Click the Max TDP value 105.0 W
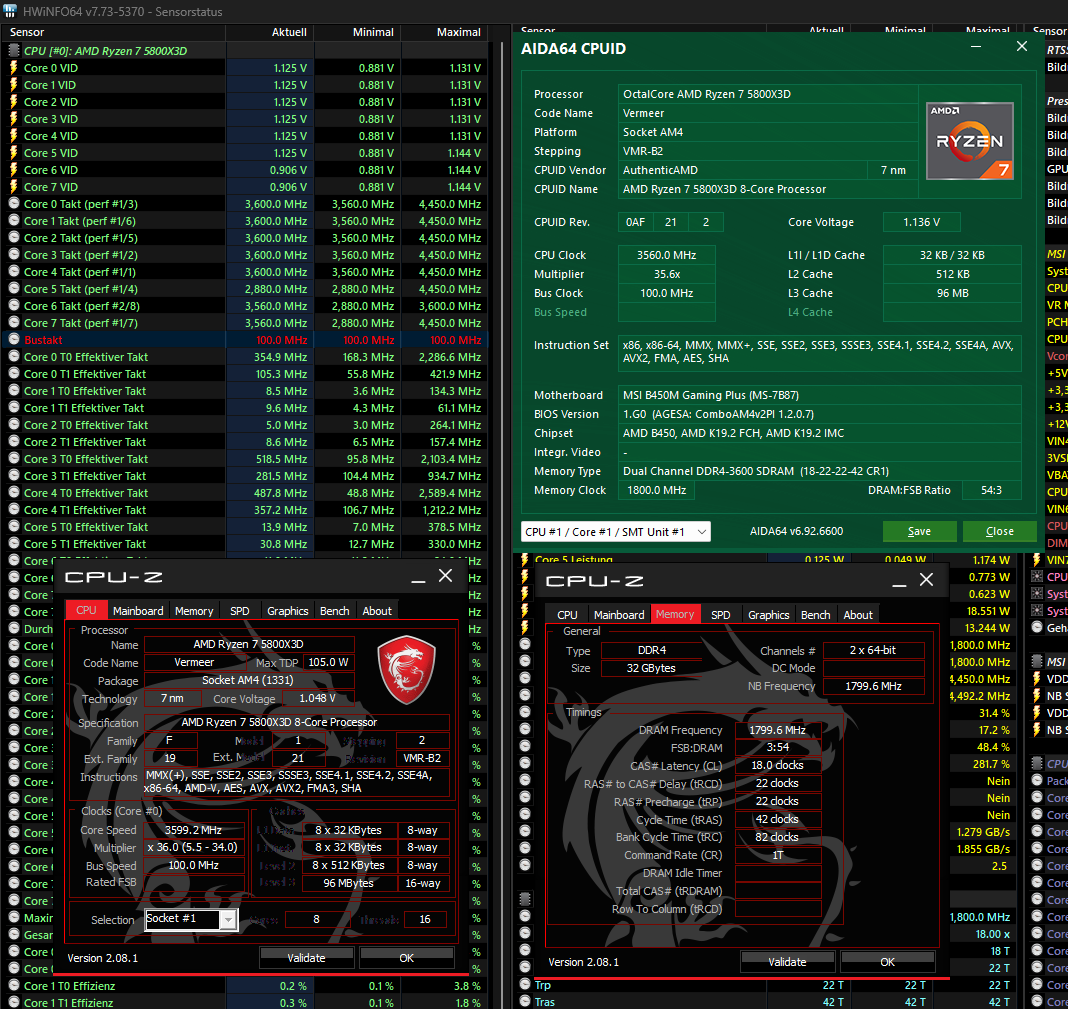This screenshot has width=1068, height=1009. 328,662
